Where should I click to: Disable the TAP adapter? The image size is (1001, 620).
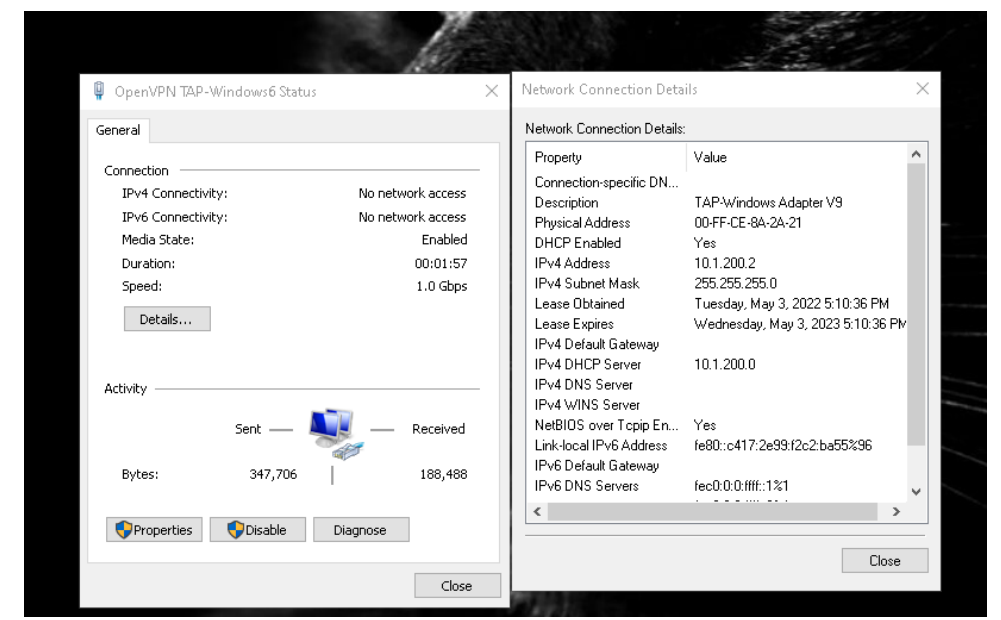pos(257,530)
